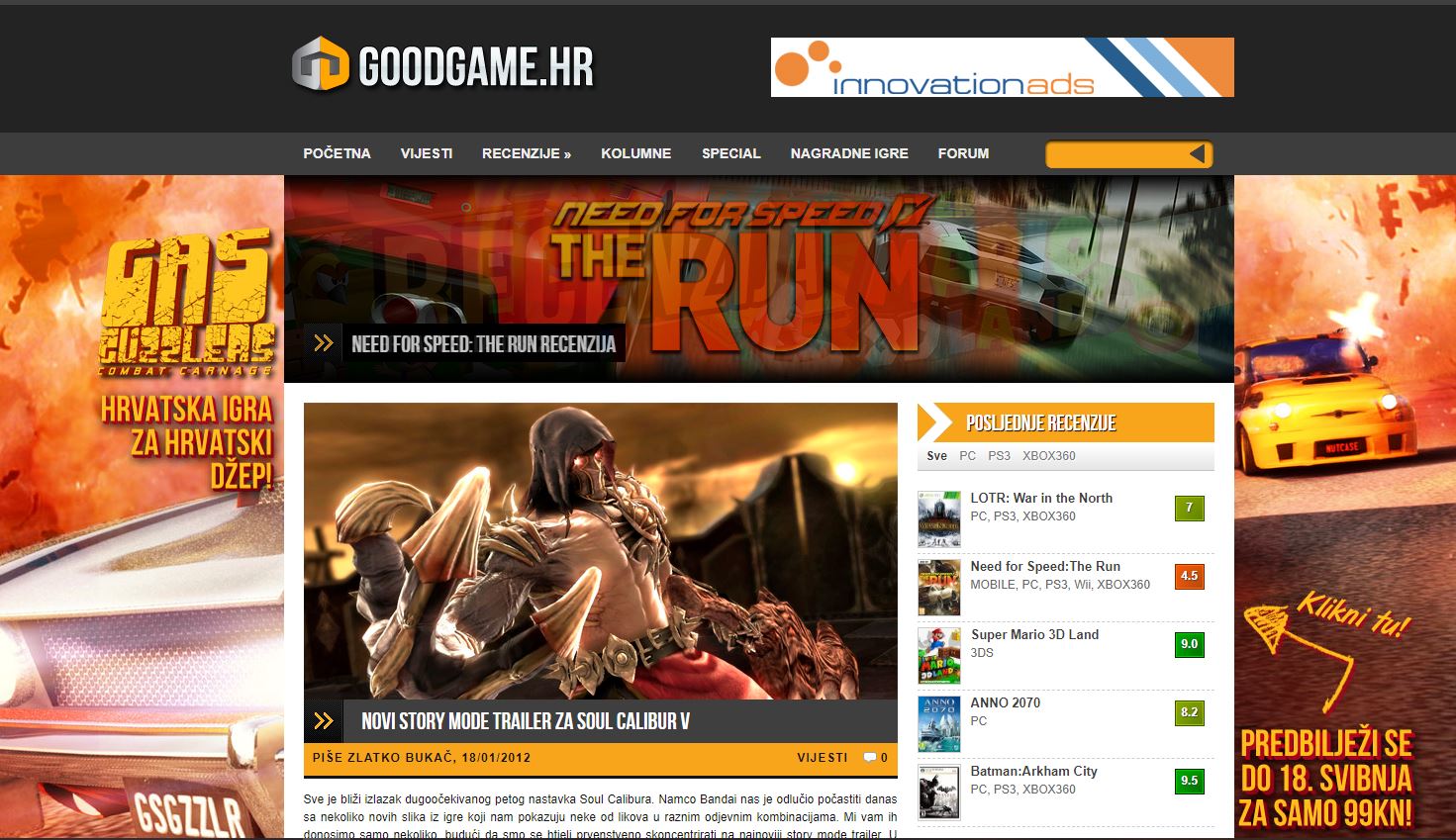The width and height of the screenshot is (1456, 840).
Task: Select the PC reviews filter tab
Action: (x=967, y=456)
